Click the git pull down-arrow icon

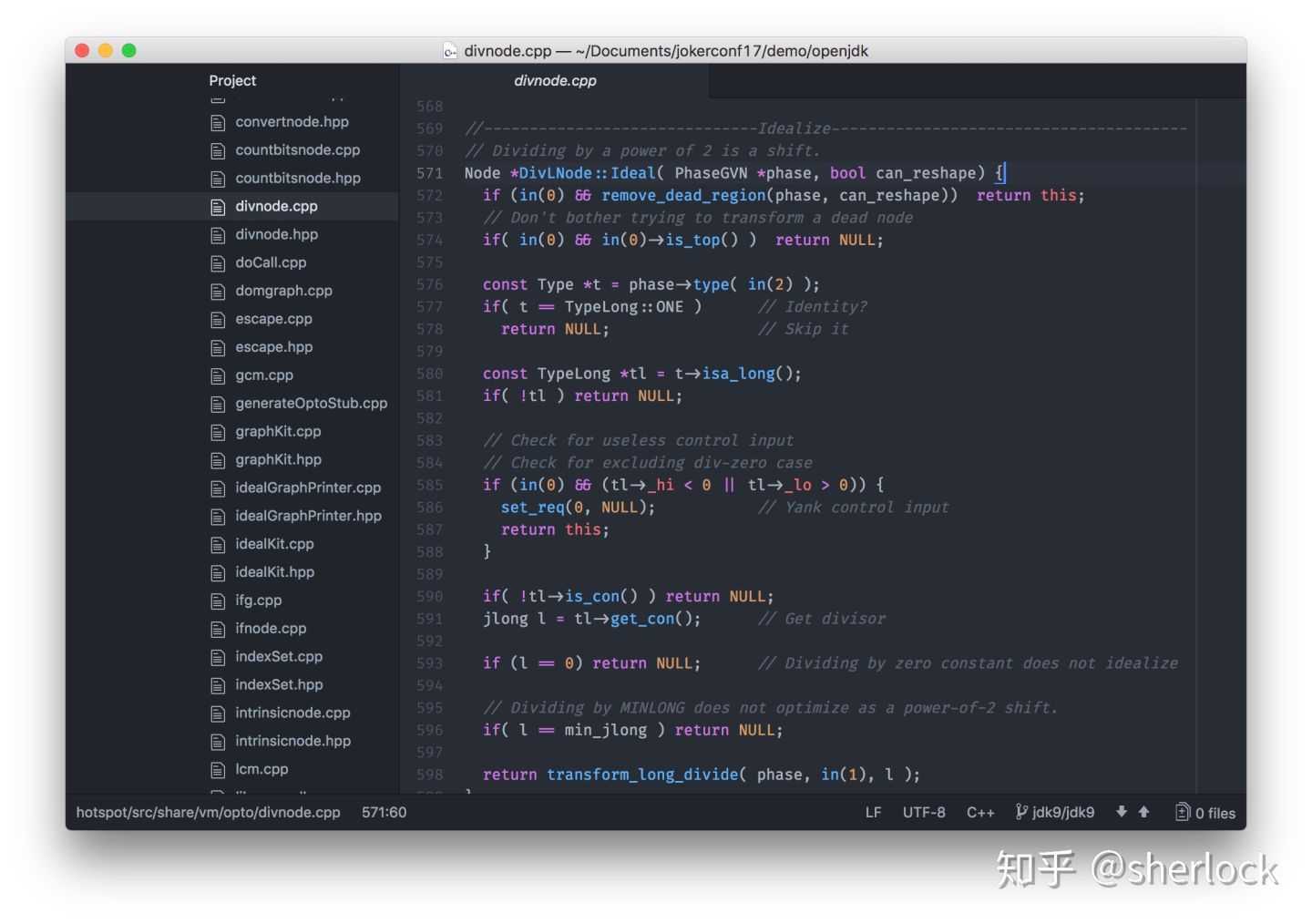point(1122,812)
